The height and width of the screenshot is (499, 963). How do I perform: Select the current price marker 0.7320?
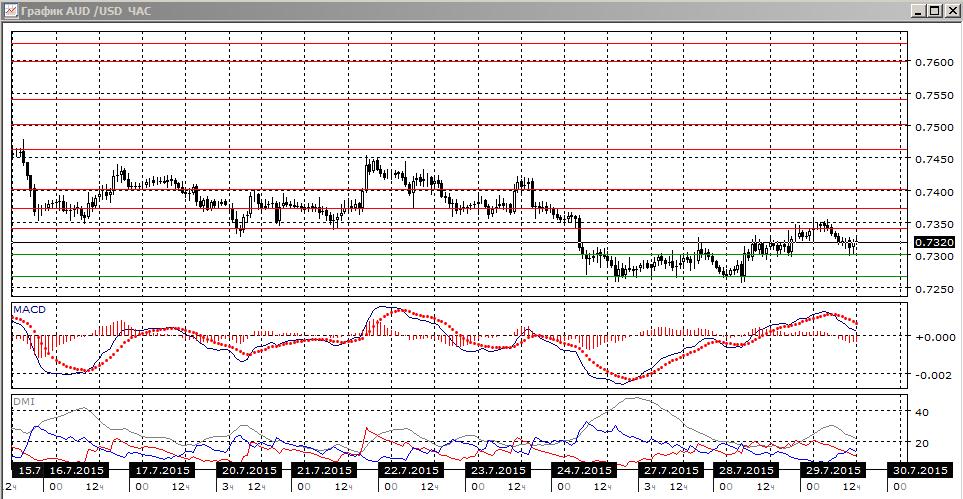click(x=934, y=243)
